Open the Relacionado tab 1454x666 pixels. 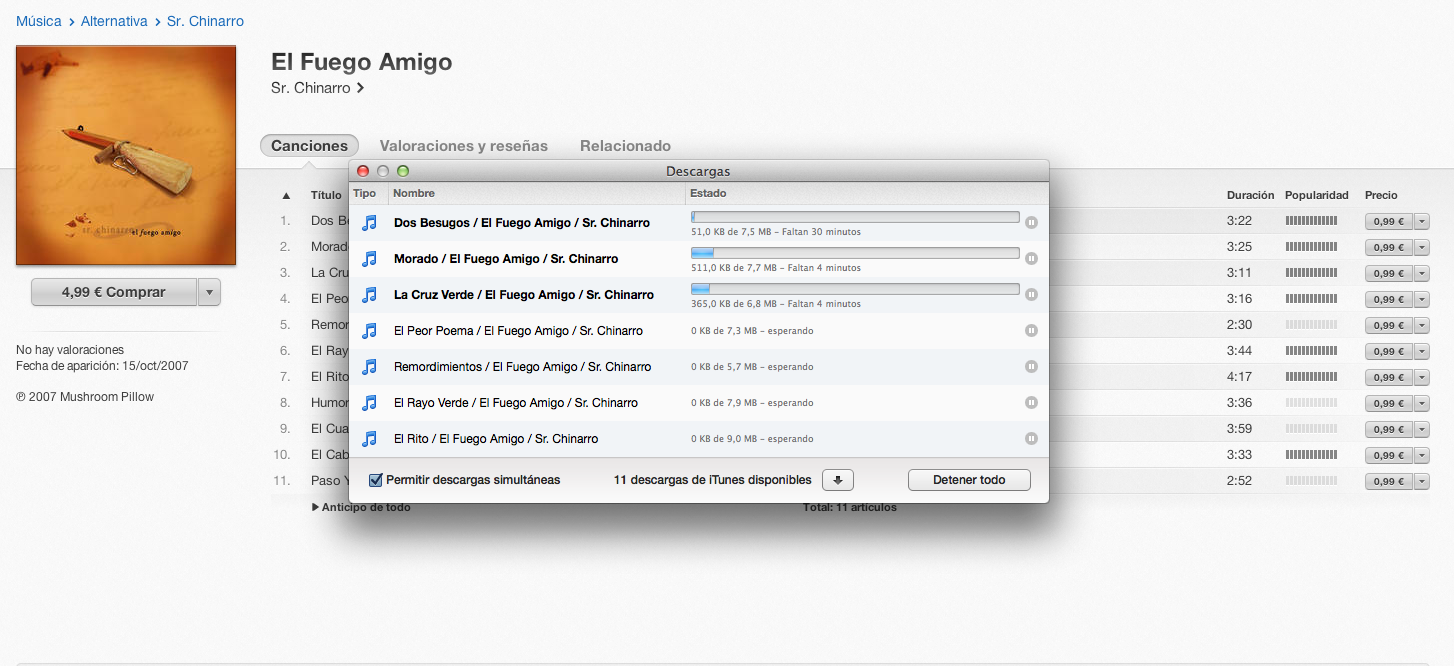click(625, 146)
